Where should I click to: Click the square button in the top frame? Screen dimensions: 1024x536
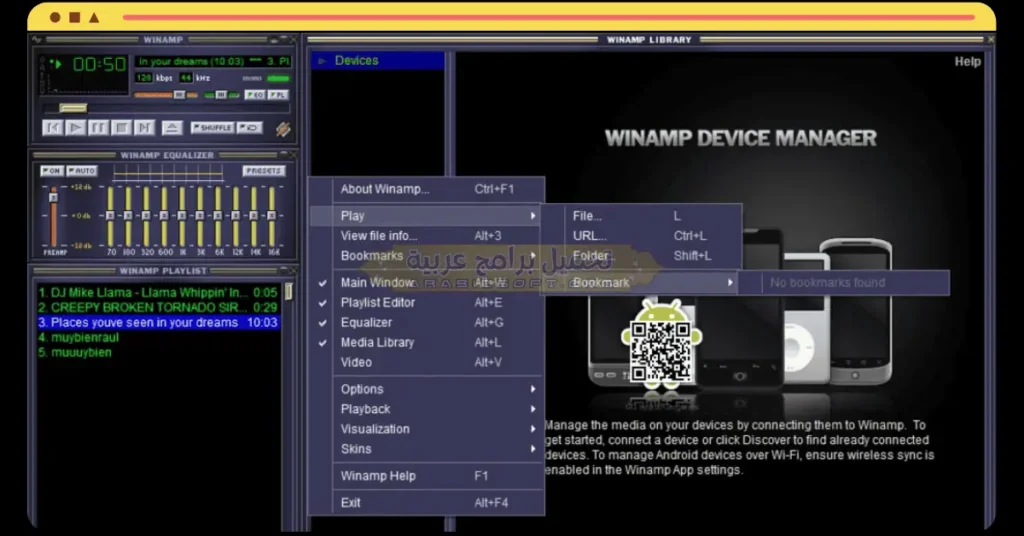pos(74,18)
